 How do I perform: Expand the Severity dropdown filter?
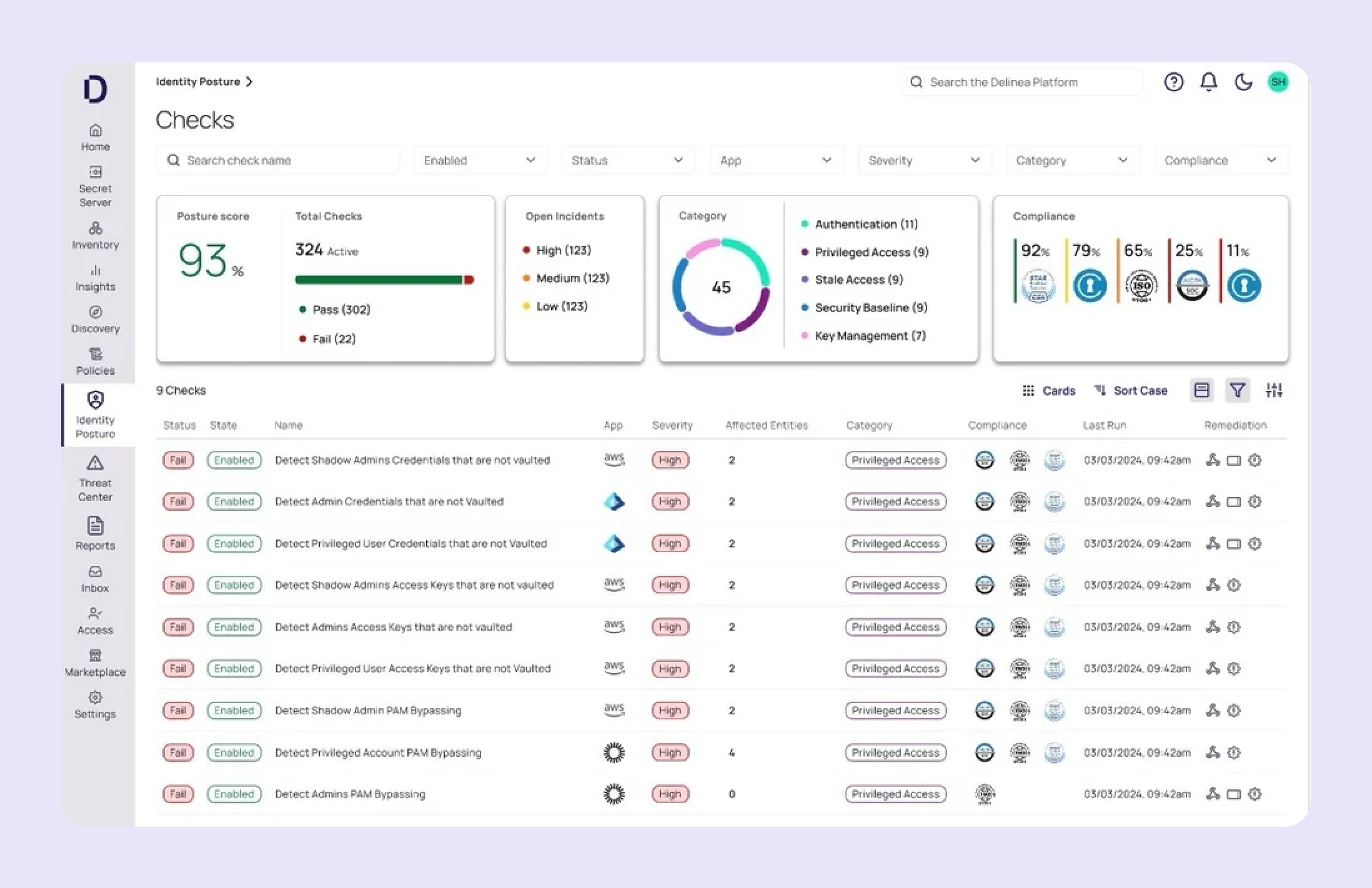[x=924, y=160]
